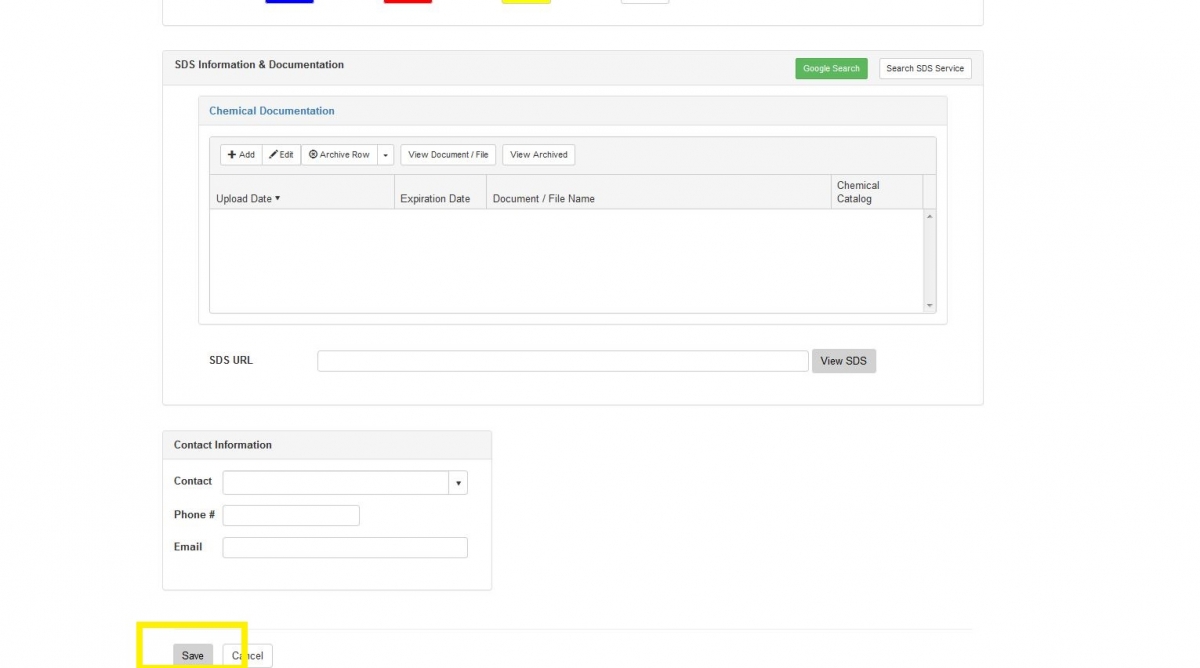Click the View SDS button

(843, 360)
